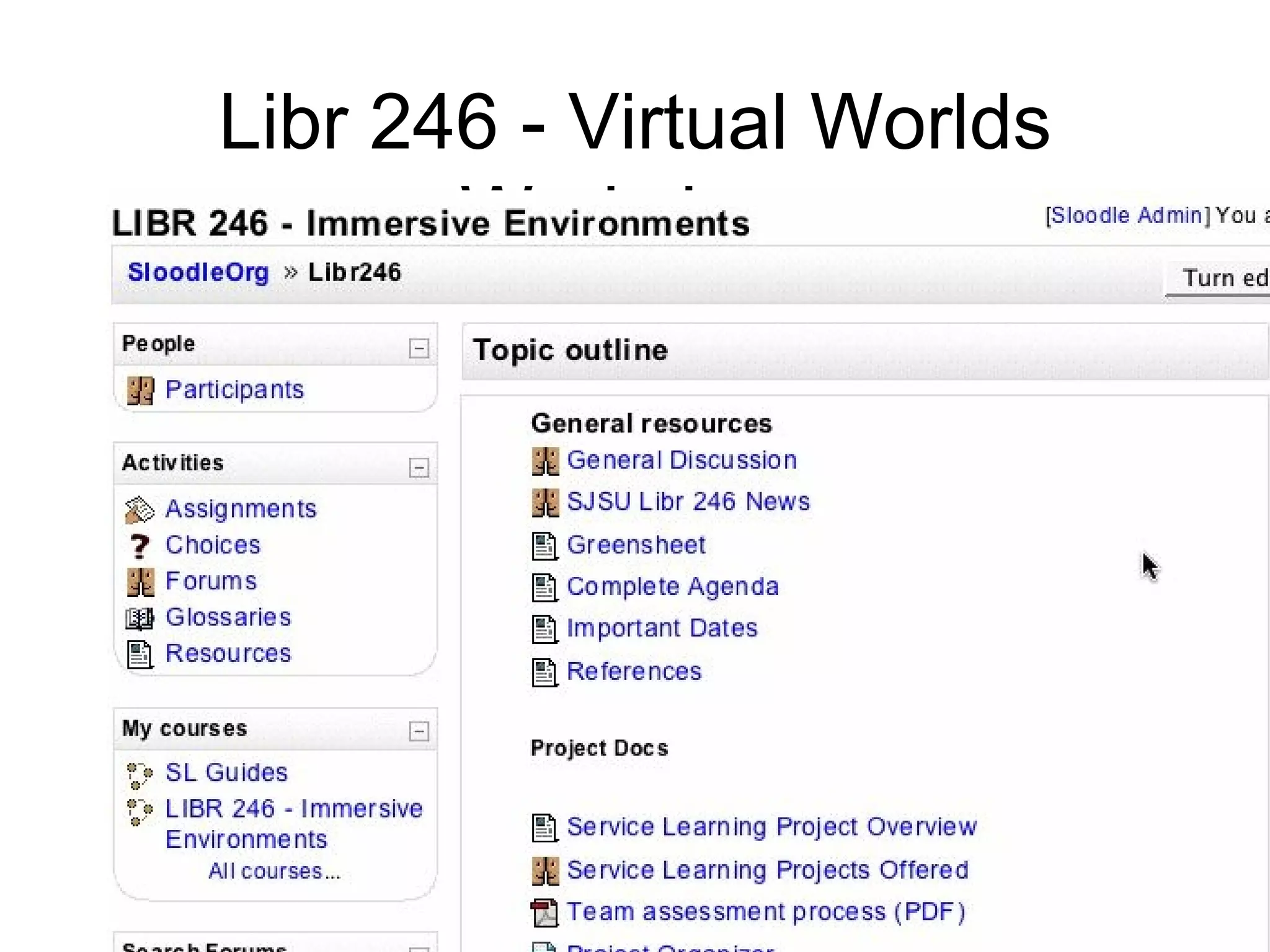The image size is (1270, 952).
Task: Open the Sloodle Admin link
Action: click(x=1127, y=216)
